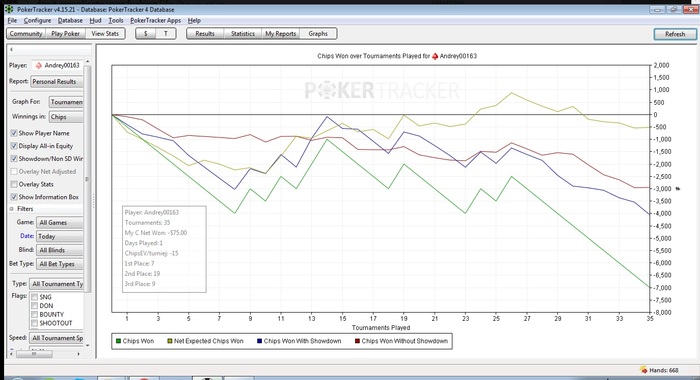Click the player suit icon next to Andrey00163
700x380 pixels.
(39, 65)
